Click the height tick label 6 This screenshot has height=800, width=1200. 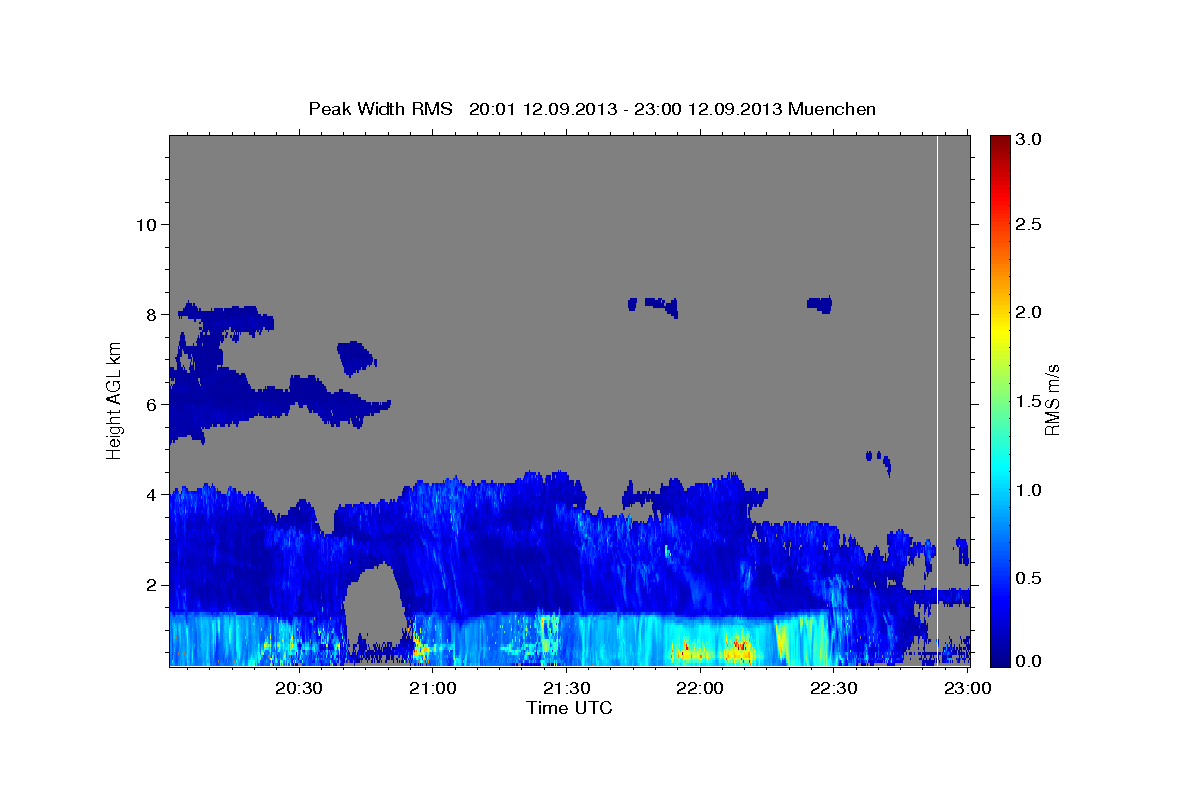[x=149, y=404]
